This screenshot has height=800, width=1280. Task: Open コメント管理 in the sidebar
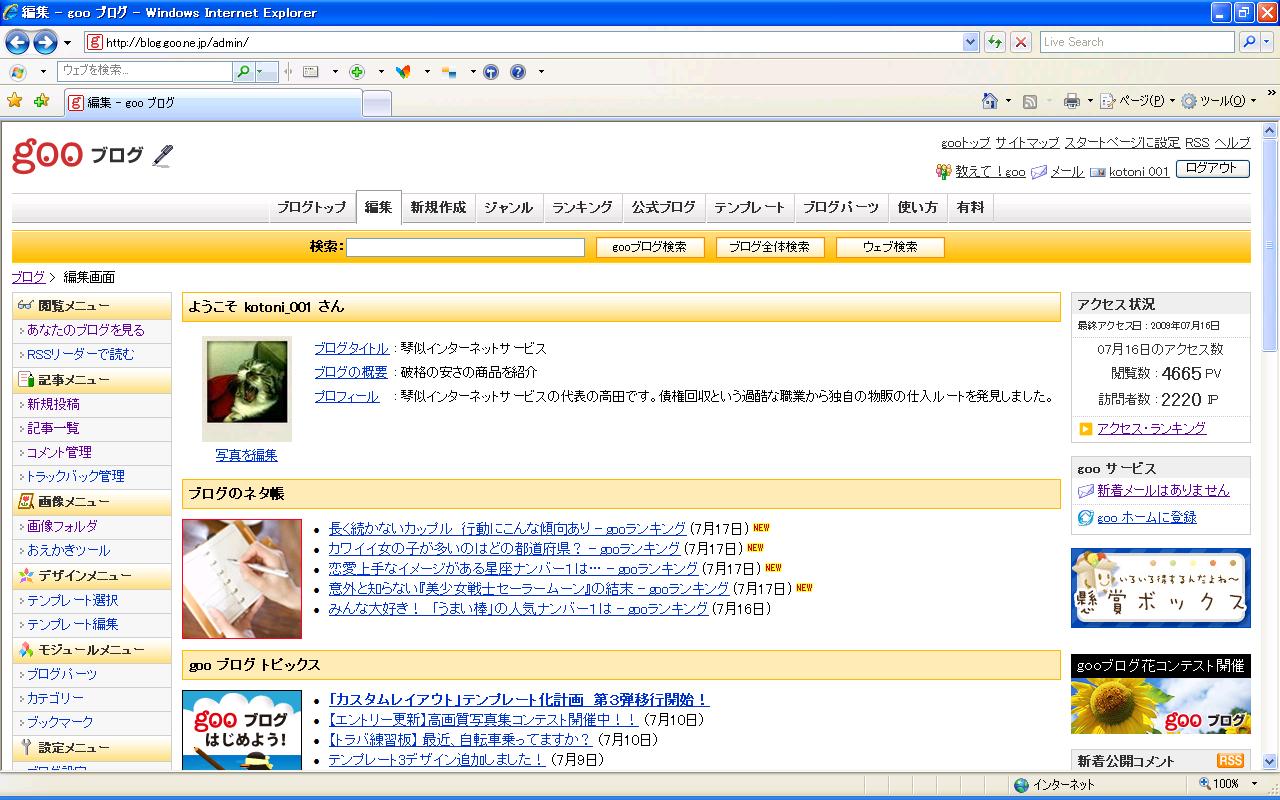click(59, 452)
